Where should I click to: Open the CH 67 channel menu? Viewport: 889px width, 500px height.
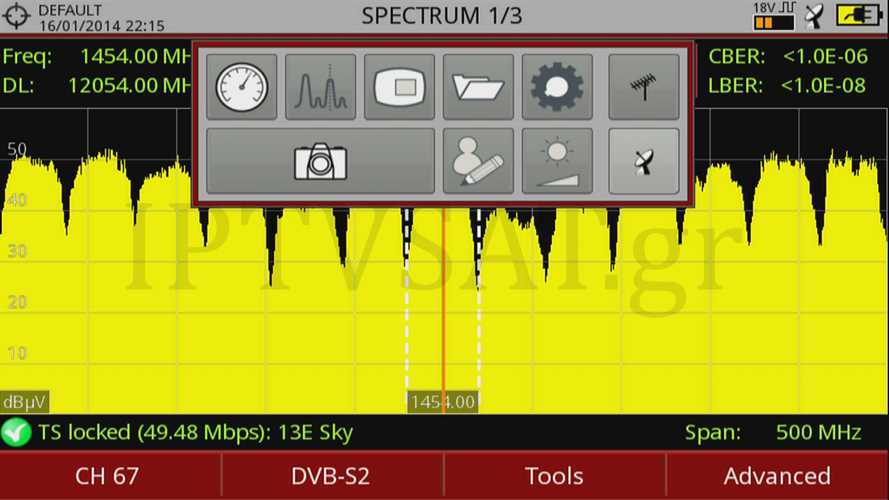tap(108, 476)
